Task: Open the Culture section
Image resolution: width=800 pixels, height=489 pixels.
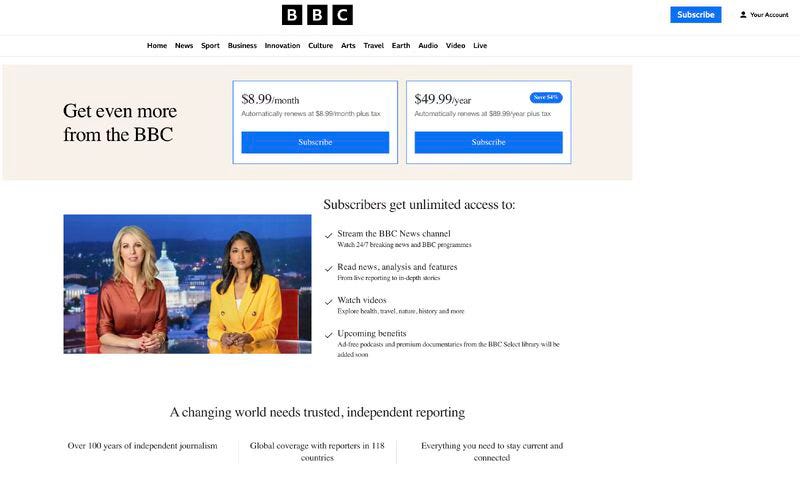Action: 320,45
